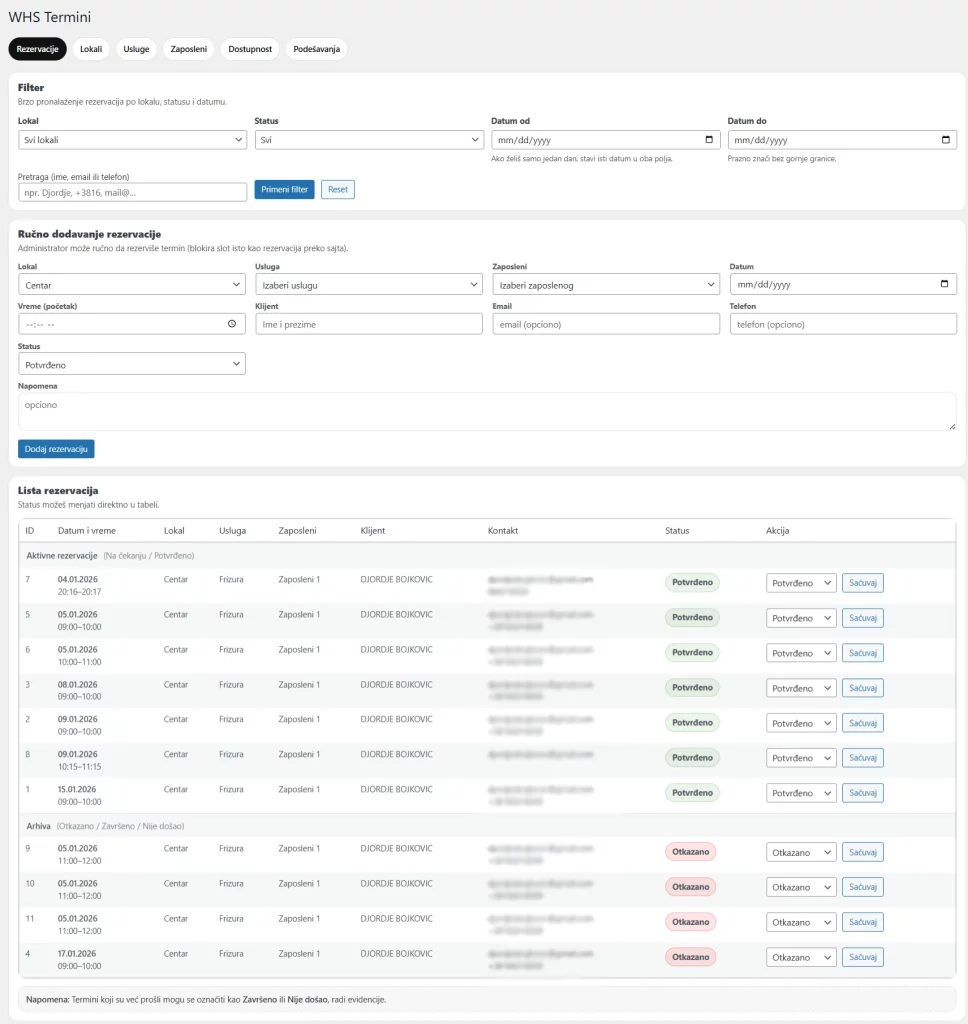
Task: Go to the Dostupnost tab
Action: click(x=250, y=49)
